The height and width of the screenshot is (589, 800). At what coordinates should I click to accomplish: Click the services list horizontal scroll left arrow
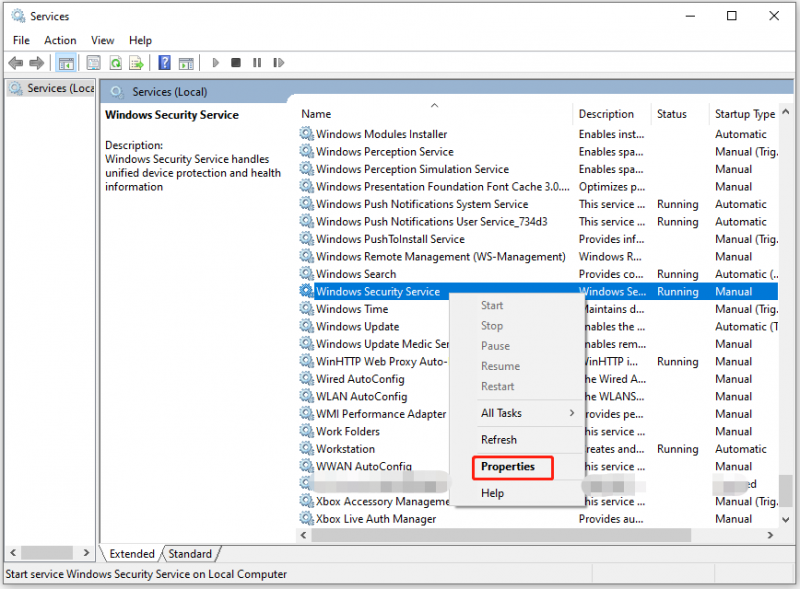click(304, 535)
